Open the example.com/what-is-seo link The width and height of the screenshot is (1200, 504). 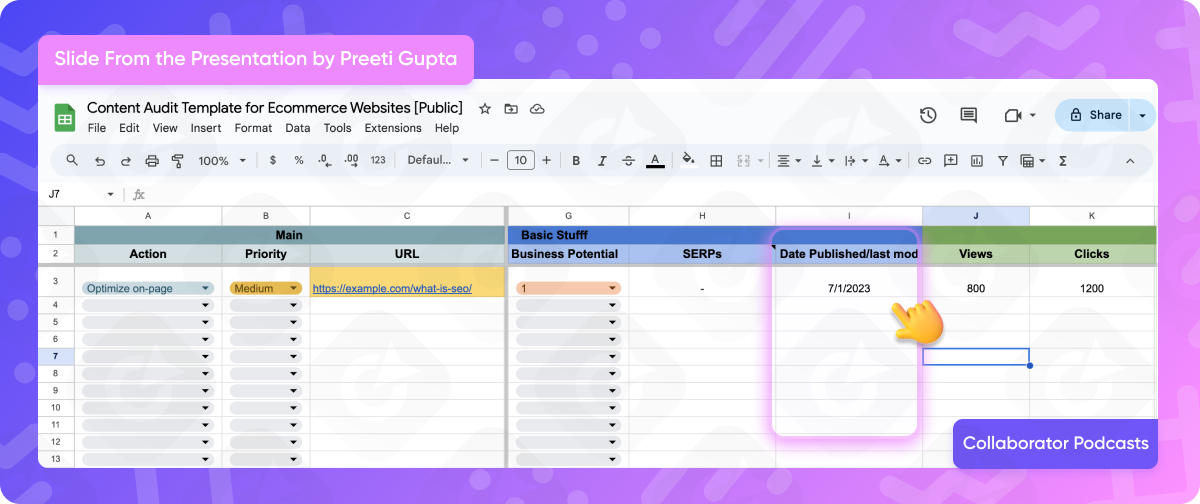(392, 288)
